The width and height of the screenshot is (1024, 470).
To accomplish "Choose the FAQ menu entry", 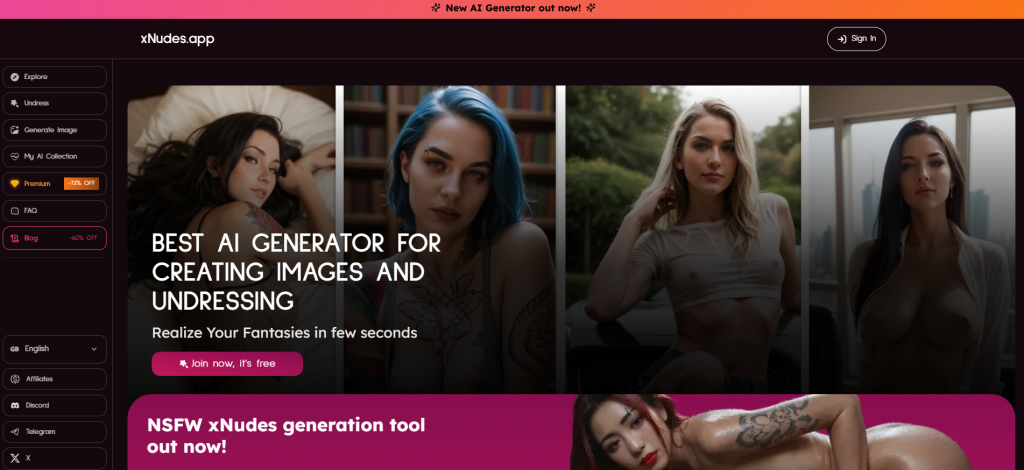I will pyautogui.click(x=54, y=211).
